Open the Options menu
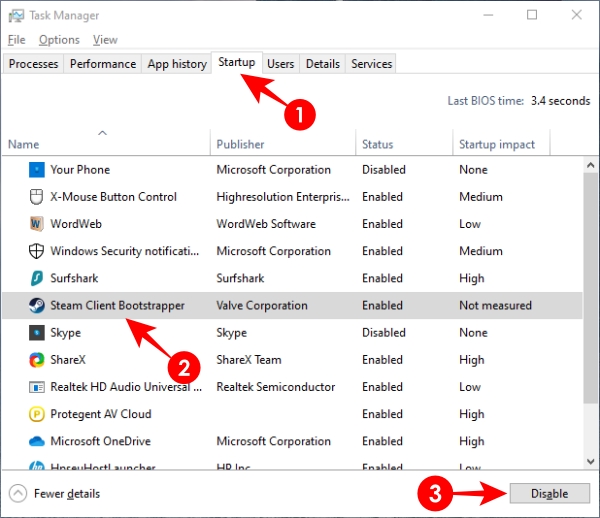Screen dimensions: 600x518 59,40
